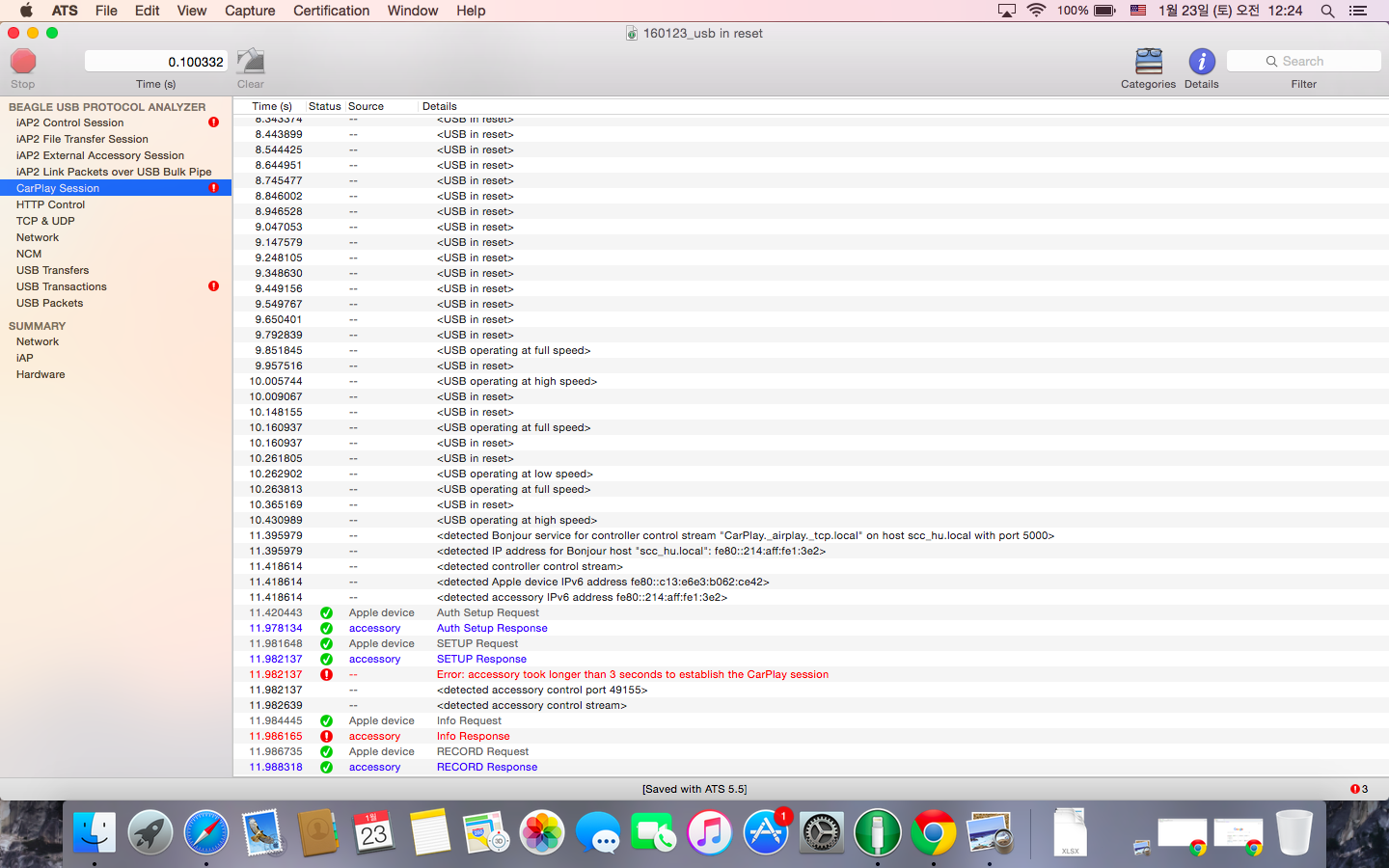
Task: Select the Info Request row
Action: tap(810, 720)
